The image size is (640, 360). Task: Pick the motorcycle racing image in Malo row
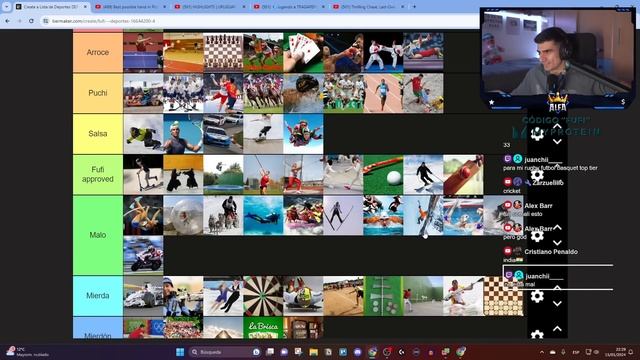click(x=143, y=255)
